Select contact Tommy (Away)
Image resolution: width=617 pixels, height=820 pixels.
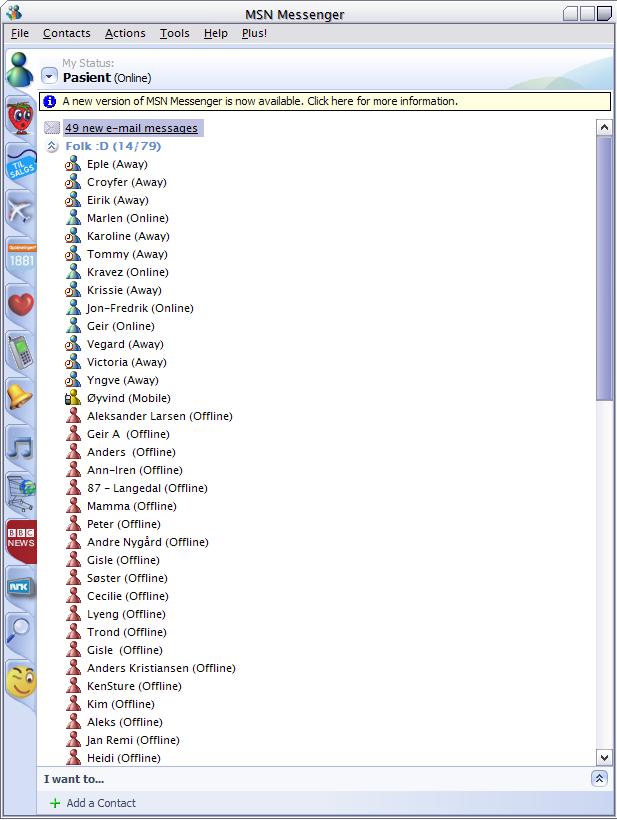tap(127, 254)
